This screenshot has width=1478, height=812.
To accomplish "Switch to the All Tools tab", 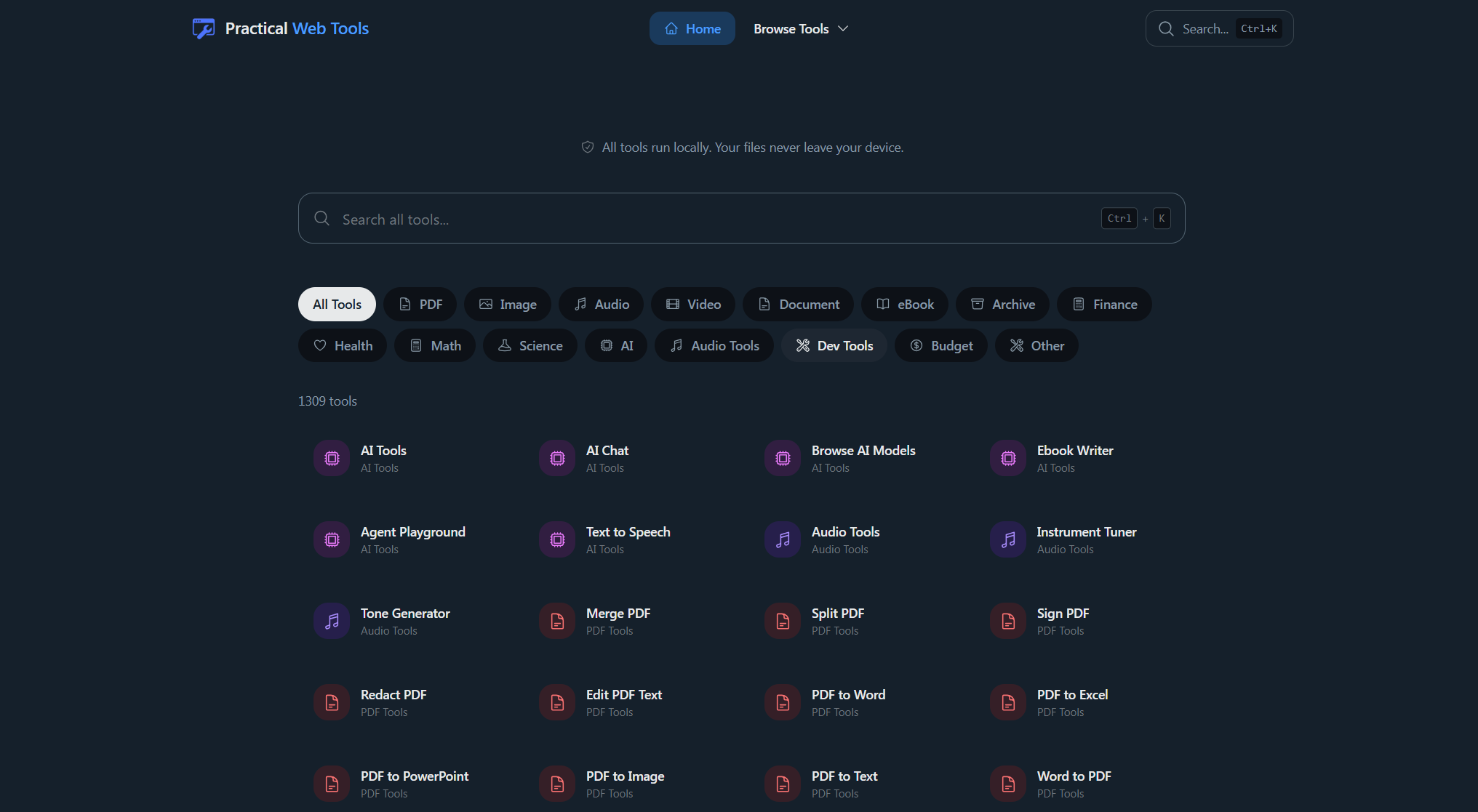I will coord(336,304).
